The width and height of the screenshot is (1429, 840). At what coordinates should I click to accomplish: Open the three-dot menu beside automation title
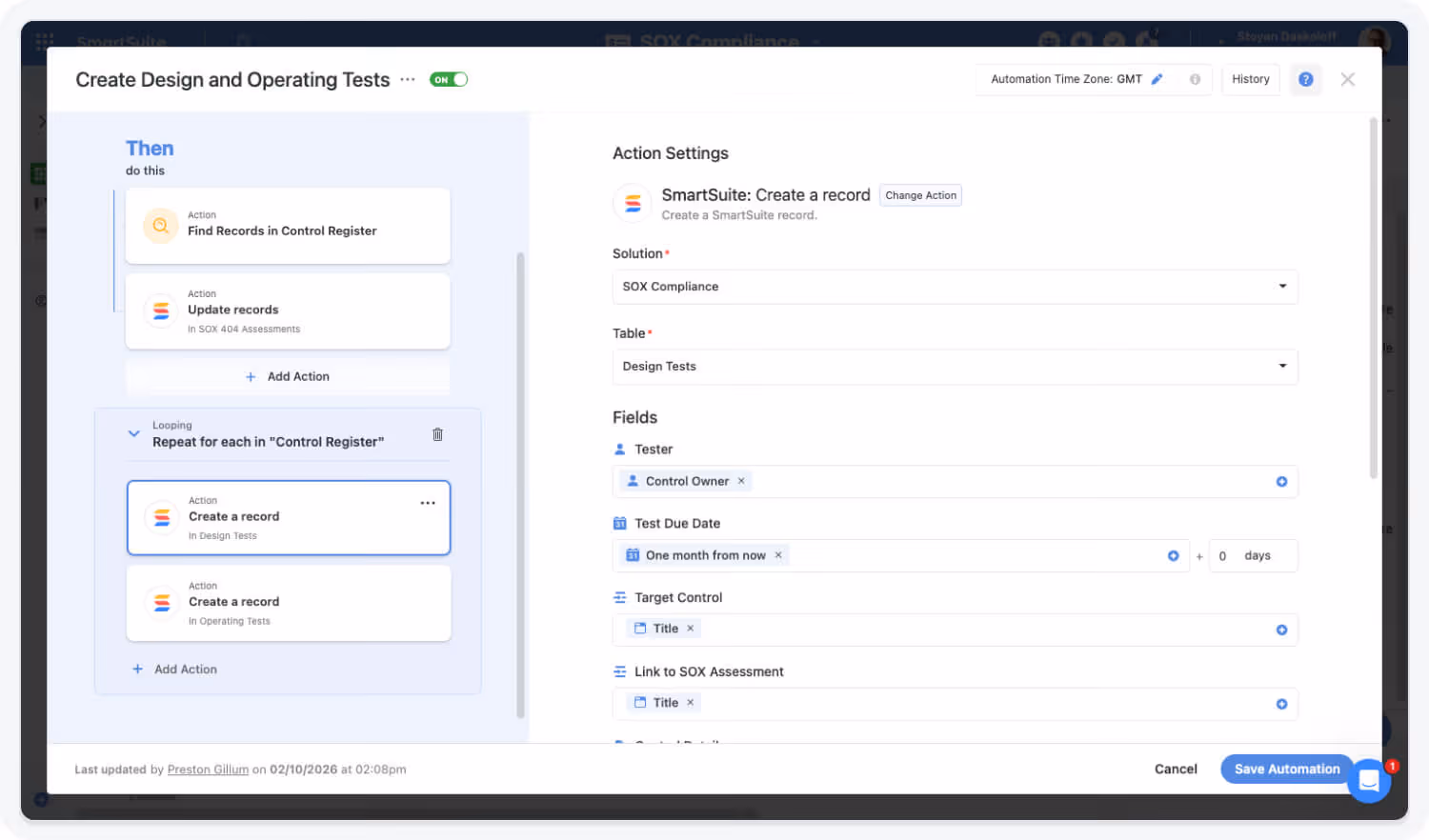coord(408,80)
